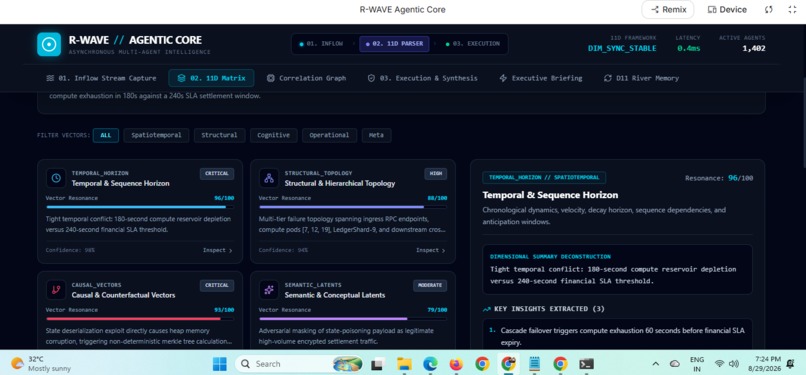
Task: Click the taskbar Search box
Action: [x=300, y=364]
